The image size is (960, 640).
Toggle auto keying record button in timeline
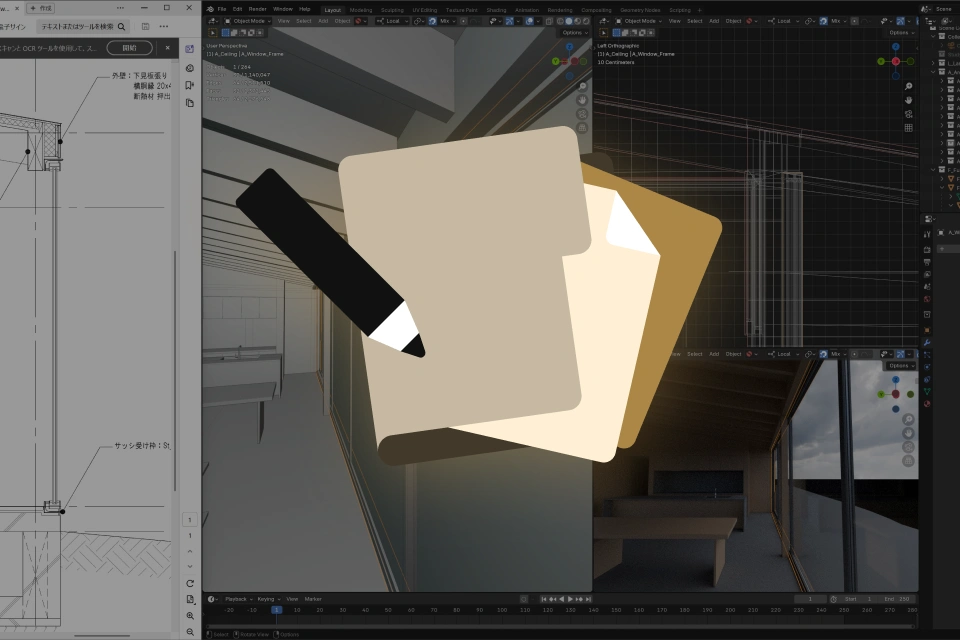click(523, 599)
